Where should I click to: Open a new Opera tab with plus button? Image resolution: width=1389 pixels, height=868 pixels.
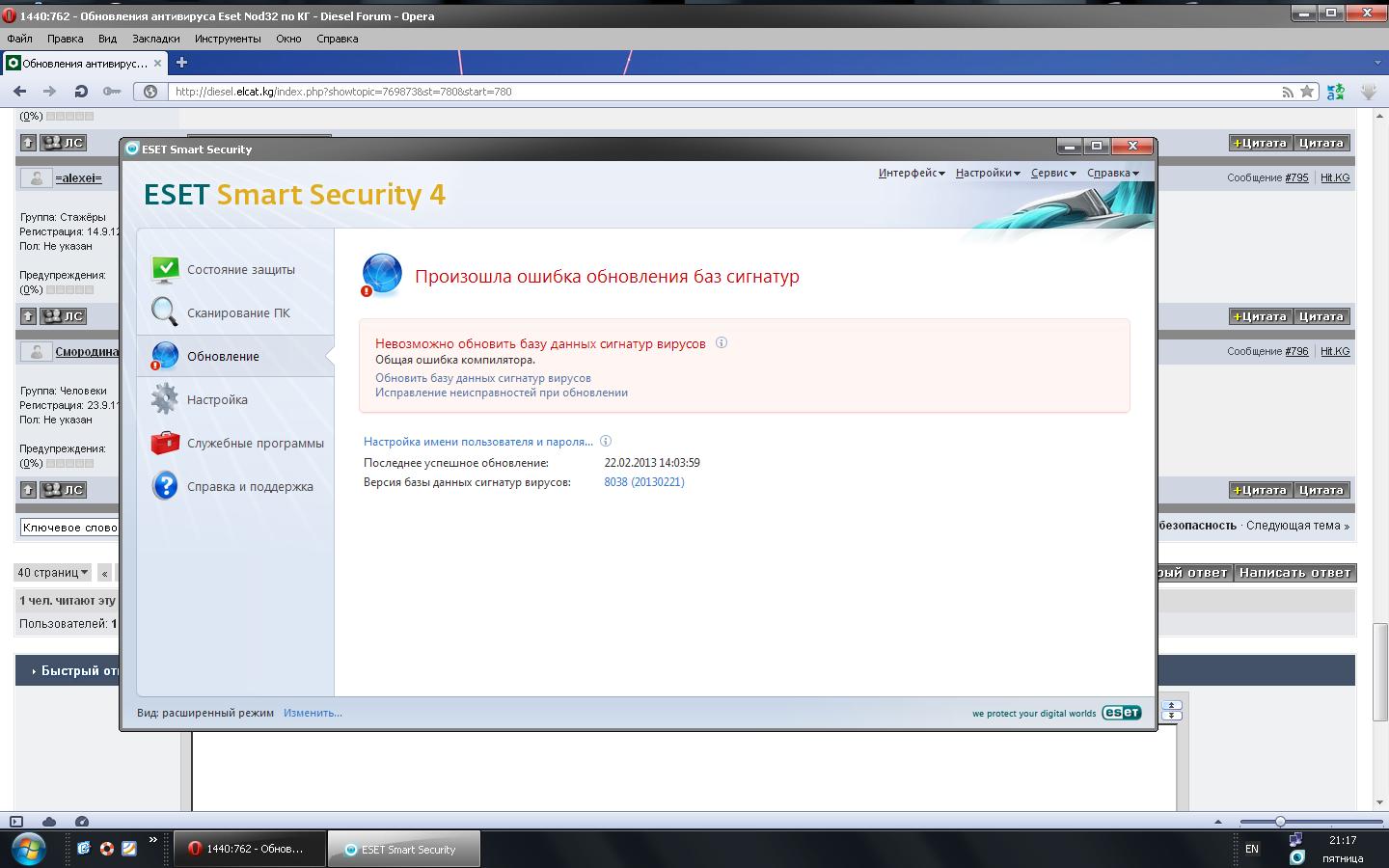click(181, 63)
